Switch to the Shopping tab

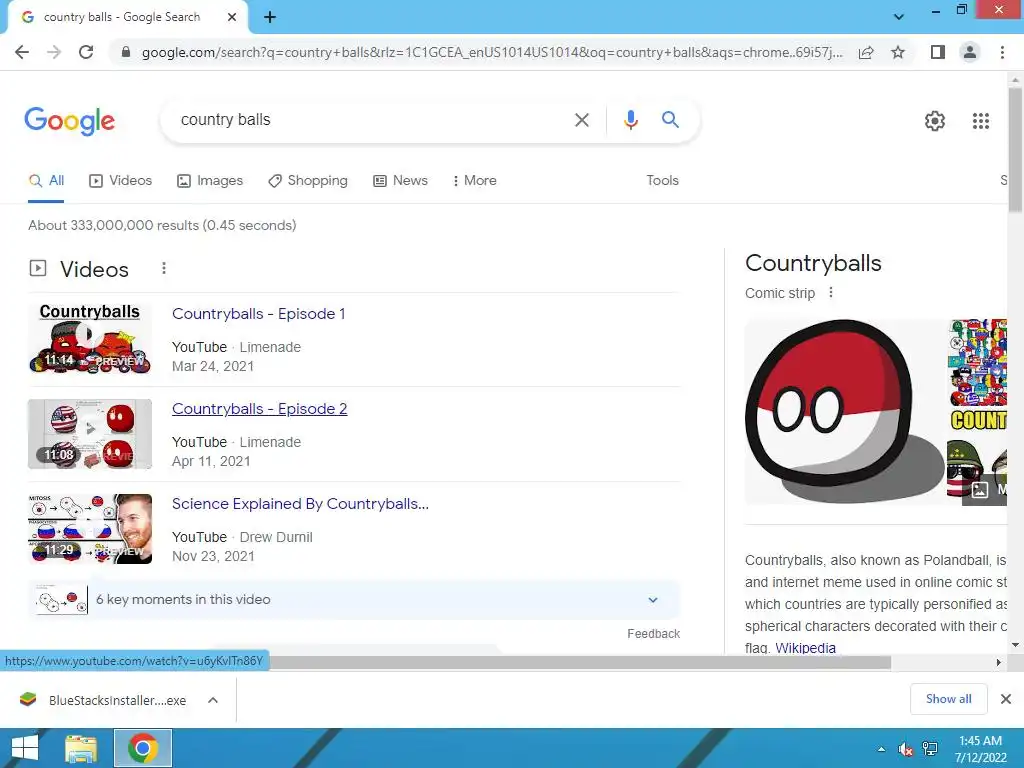coord(308,181)
